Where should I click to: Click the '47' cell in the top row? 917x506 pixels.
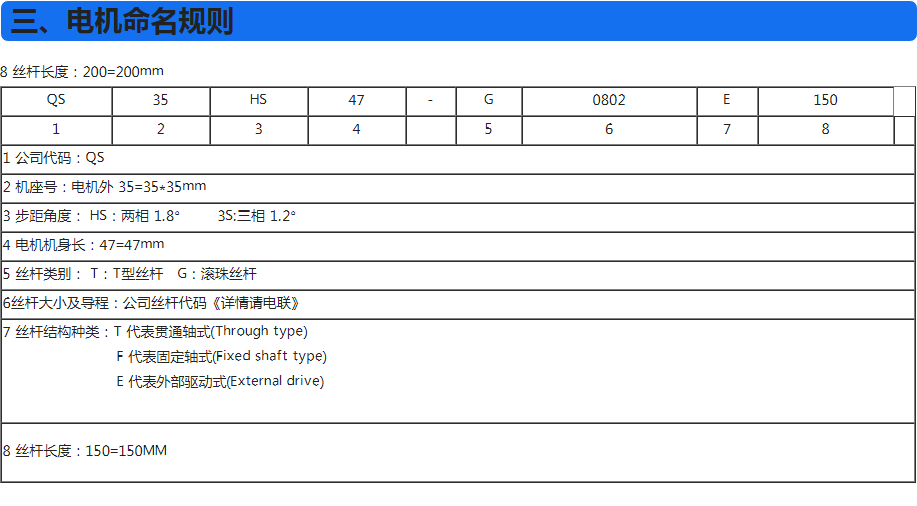coord(357,101)
